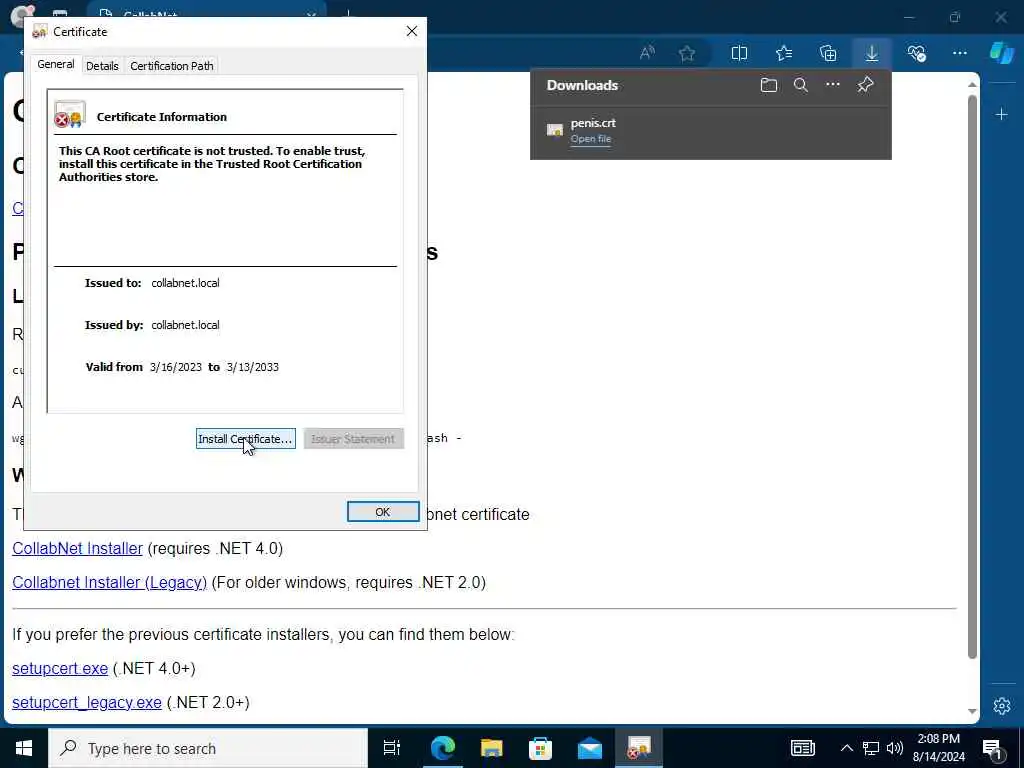Toggle the split screen icon in Edge

(739, 54)
